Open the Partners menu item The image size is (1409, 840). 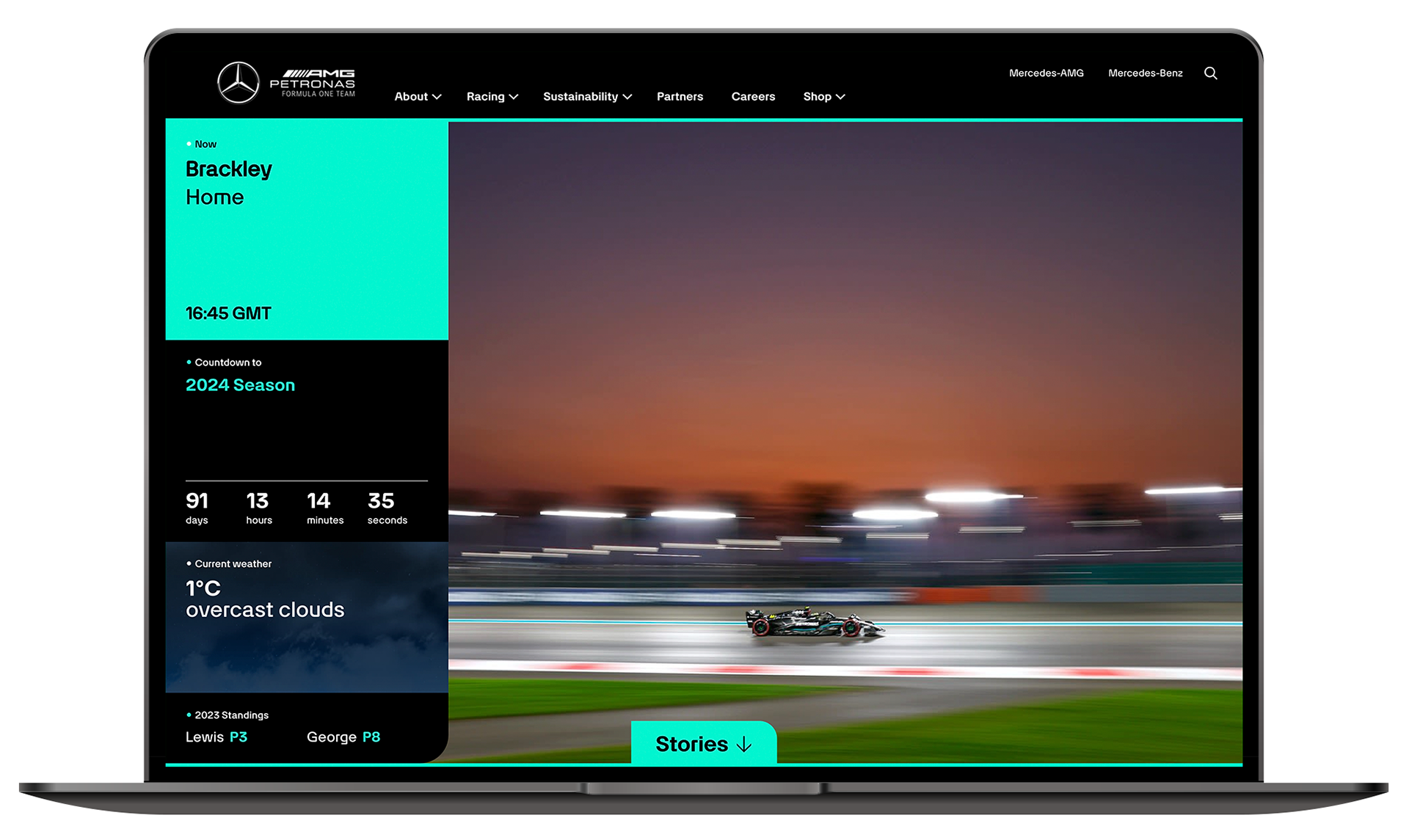tap(680, 97)
